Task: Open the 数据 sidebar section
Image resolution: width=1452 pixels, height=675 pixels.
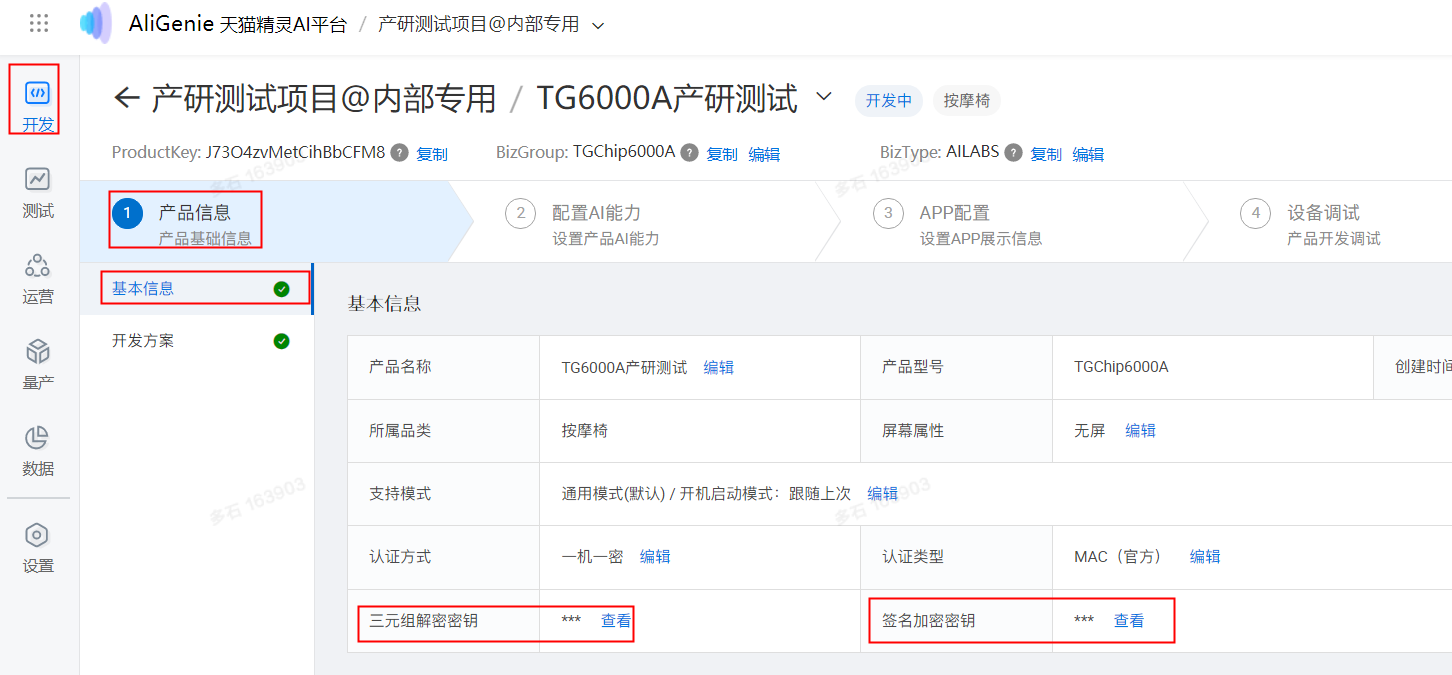Action: tap(38, 451)
